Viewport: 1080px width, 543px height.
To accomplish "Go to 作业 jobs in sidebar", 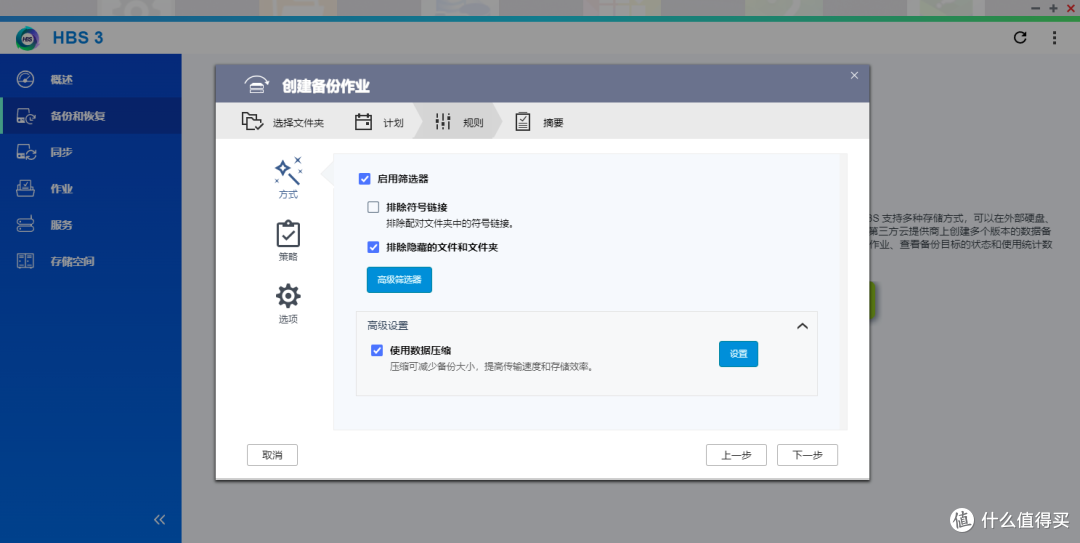I will point(90,189).
